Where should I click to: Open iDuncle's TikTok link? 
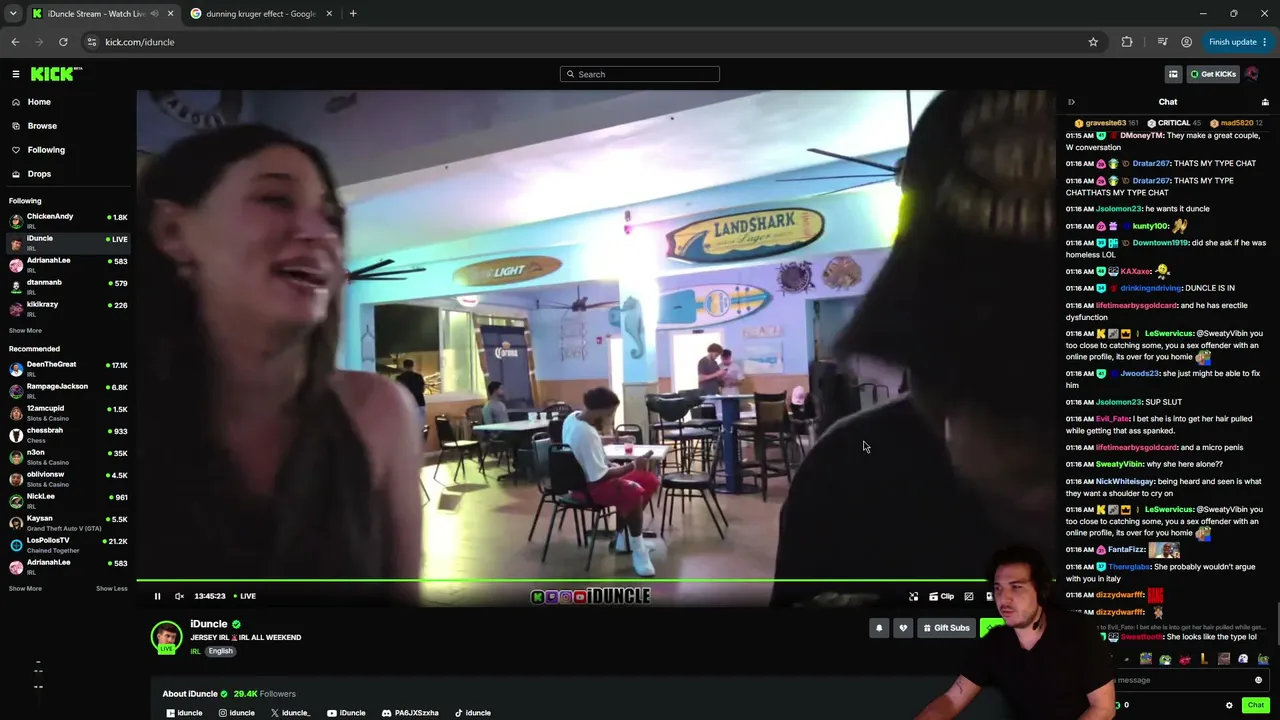coord(472,713)
